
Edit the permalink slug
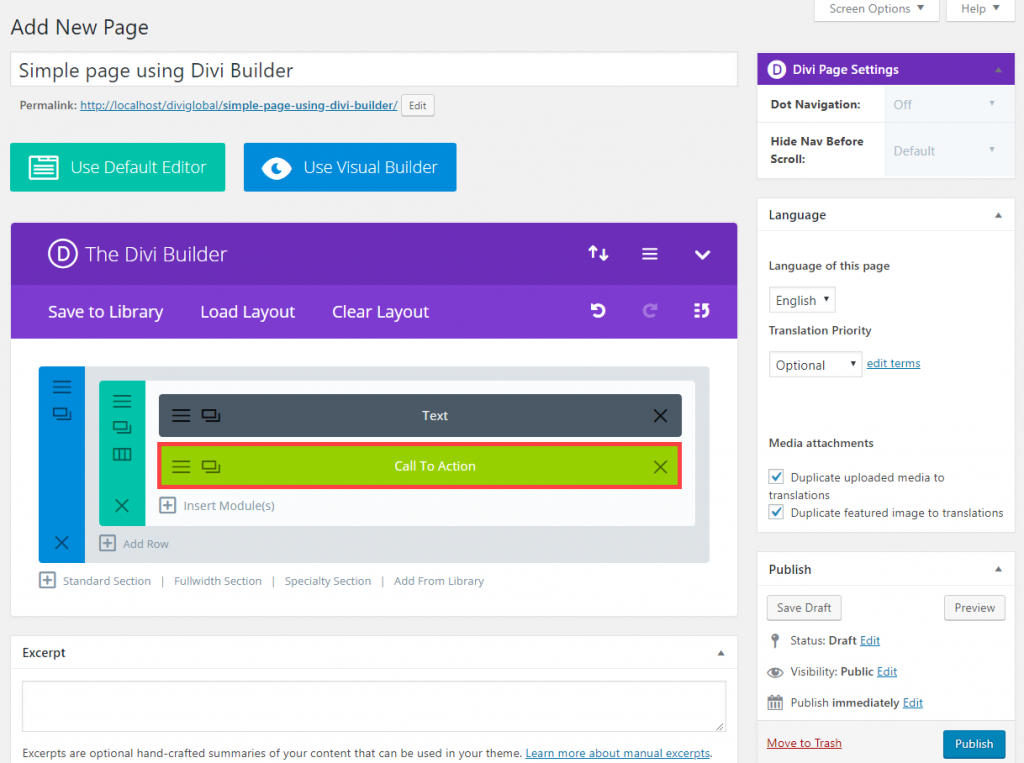(417, 105)
